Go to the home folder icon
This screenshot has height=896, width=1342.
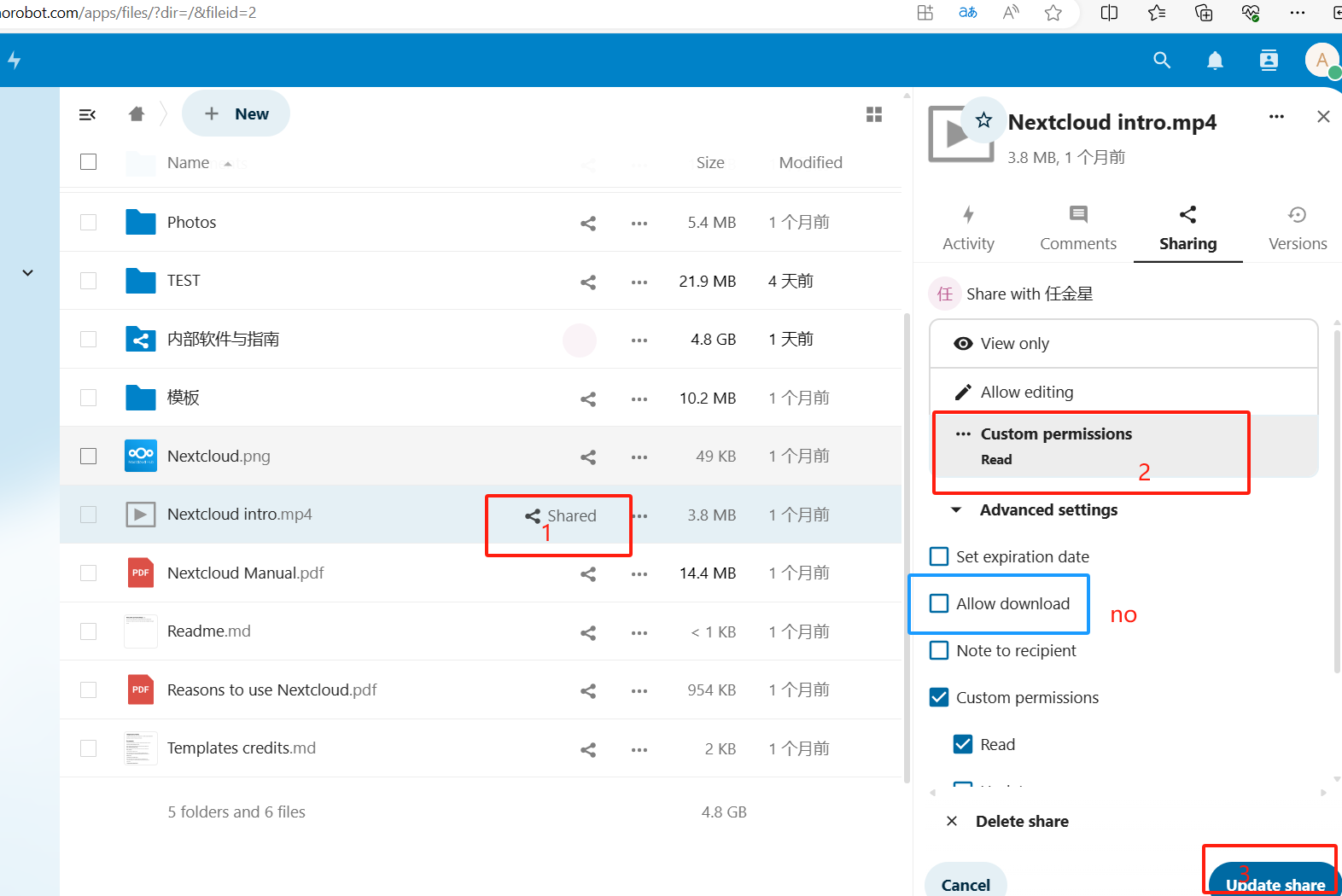(137, 114)
